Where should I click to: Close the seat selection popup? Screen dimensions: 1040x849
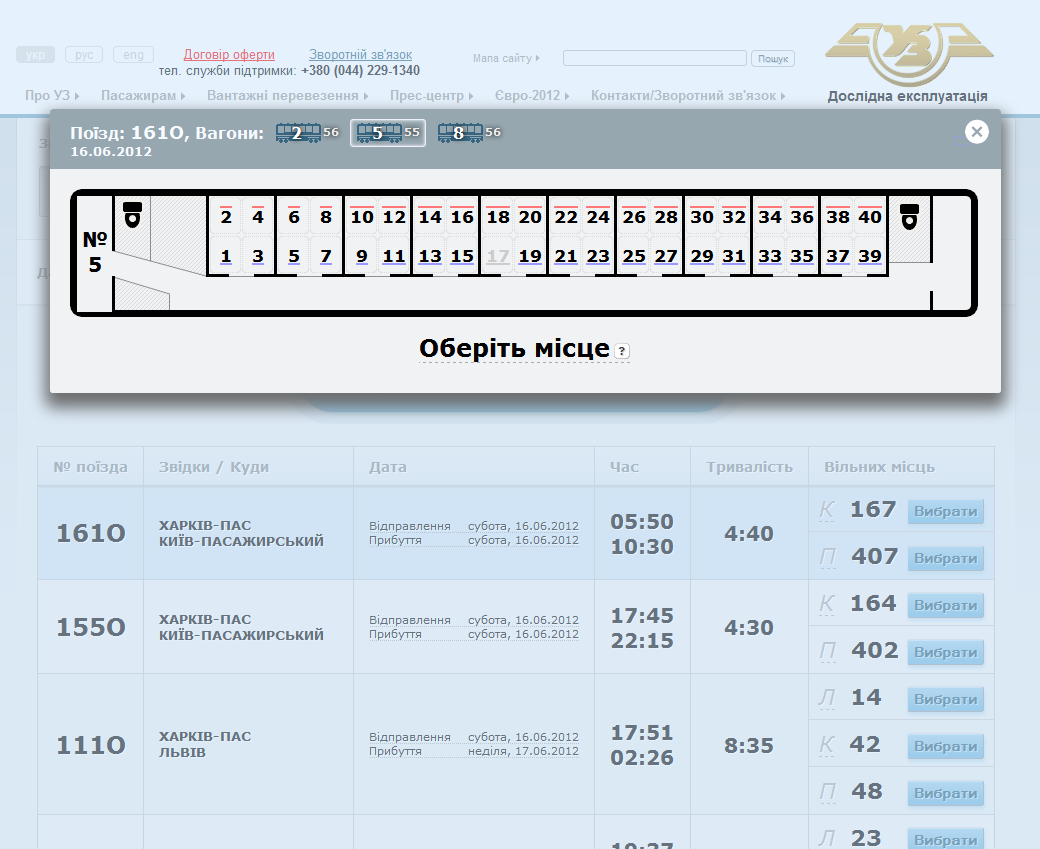977,132
